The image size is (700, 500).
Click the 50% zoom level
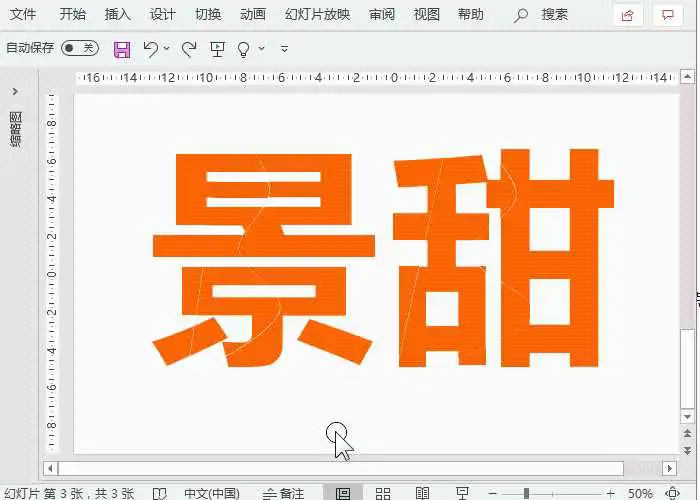tap(640, 493)
